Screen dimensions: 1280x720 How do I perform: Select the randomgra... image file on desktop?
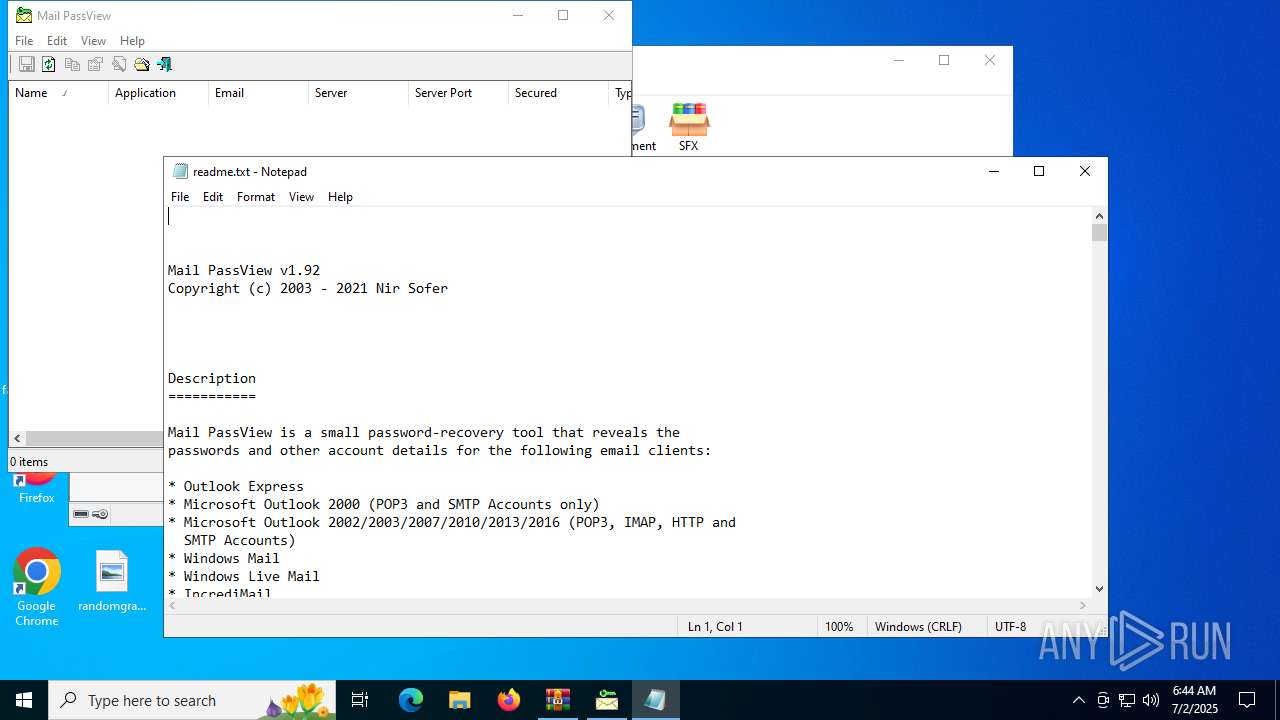pos(112,581)
